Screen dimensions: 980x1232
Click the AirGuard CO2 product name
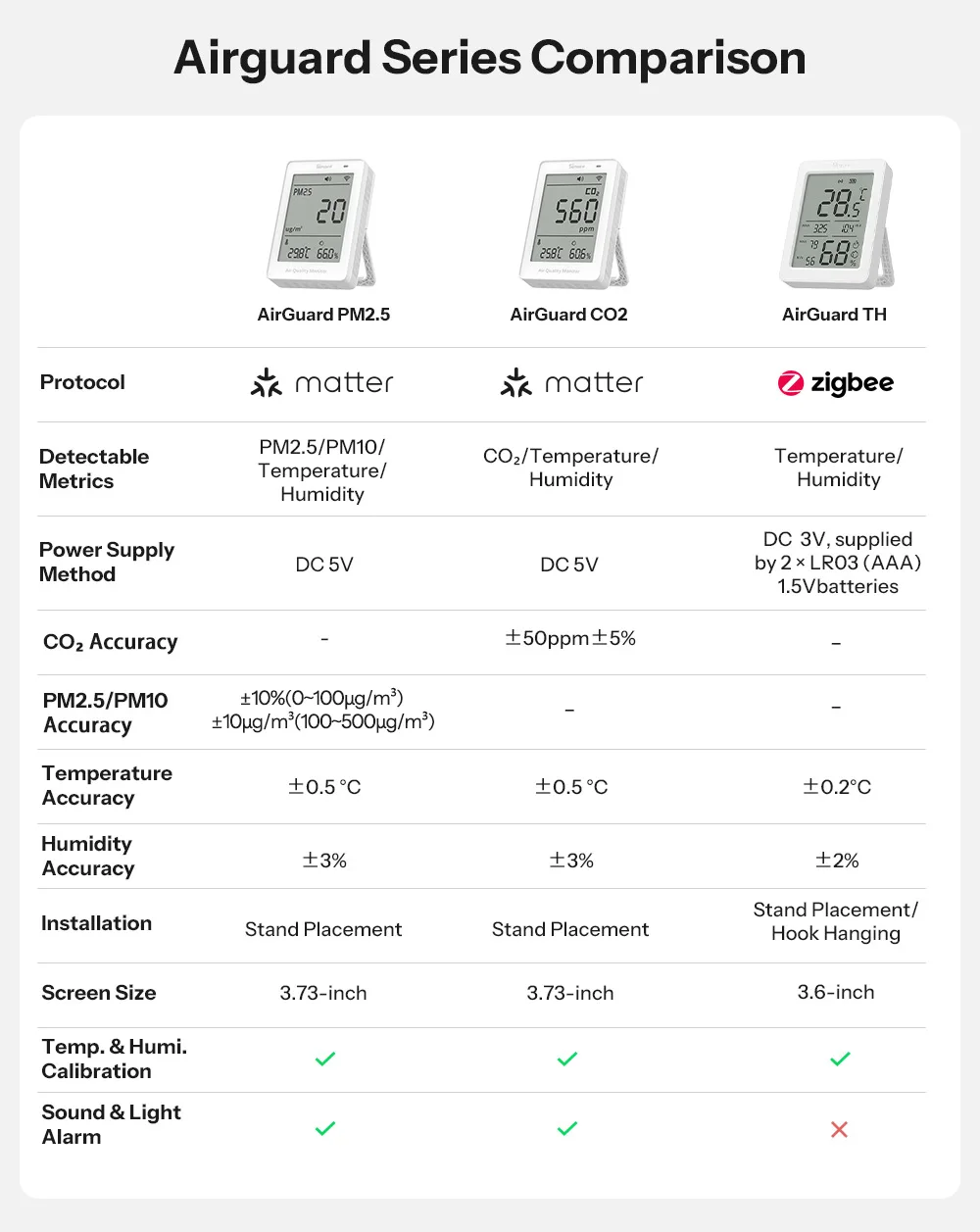[568, 315]
